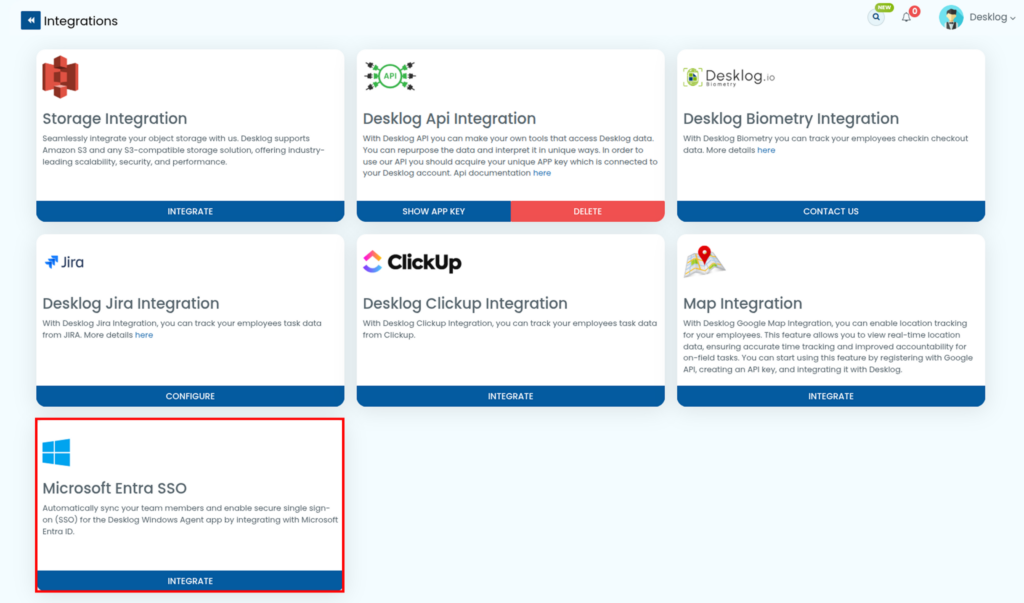Click the Desklog.io Biometry logo
Image resolution: width=1024 pixels, height=603 pixels.
(x=729, y=77)
